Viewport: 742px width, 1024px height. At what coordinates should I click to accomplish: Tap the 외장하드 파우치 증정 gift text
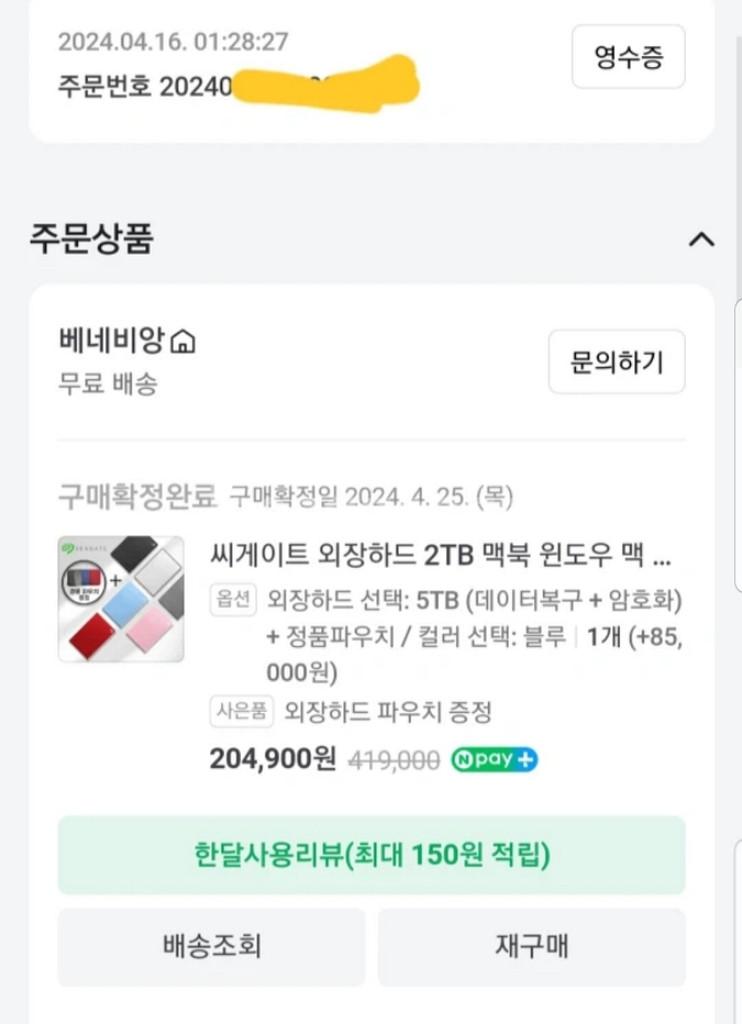pyautogui.click(x=388, y=712)
